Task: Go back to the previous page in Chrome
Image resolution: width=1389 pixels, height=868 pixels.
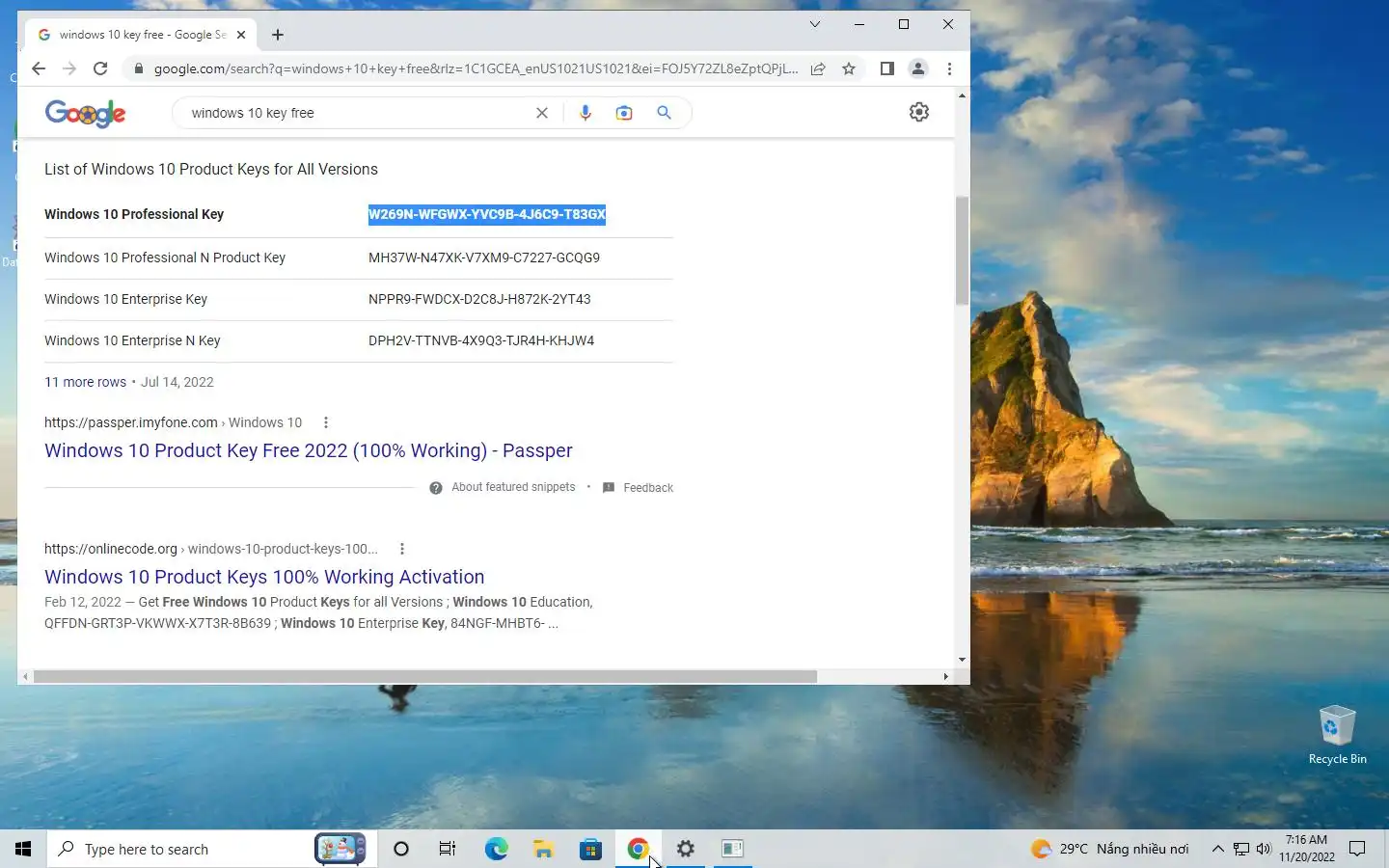Action: click(39, 68)
